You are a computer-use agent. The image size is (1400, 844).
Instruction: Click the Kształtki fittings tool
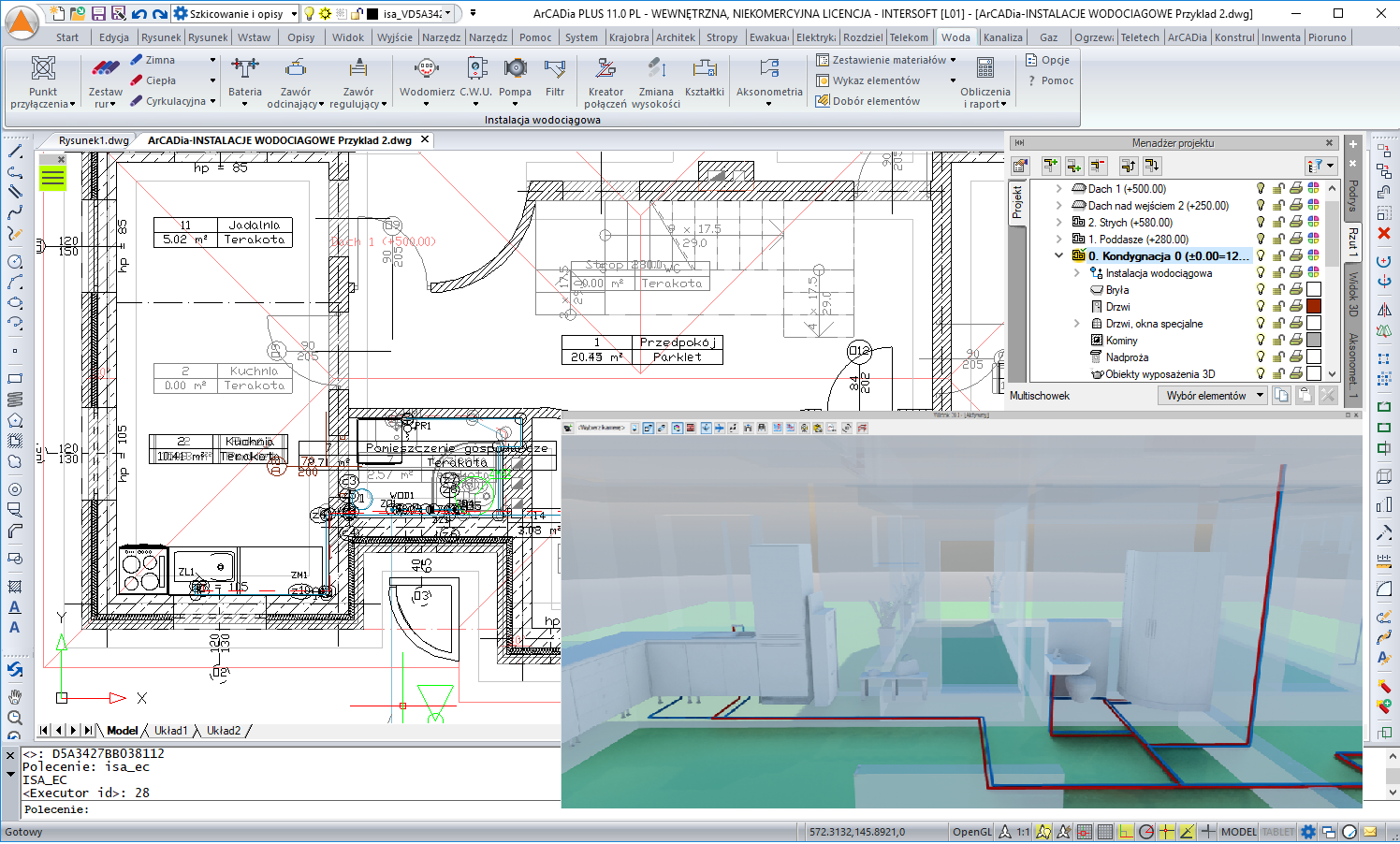[x=704, y=69]
